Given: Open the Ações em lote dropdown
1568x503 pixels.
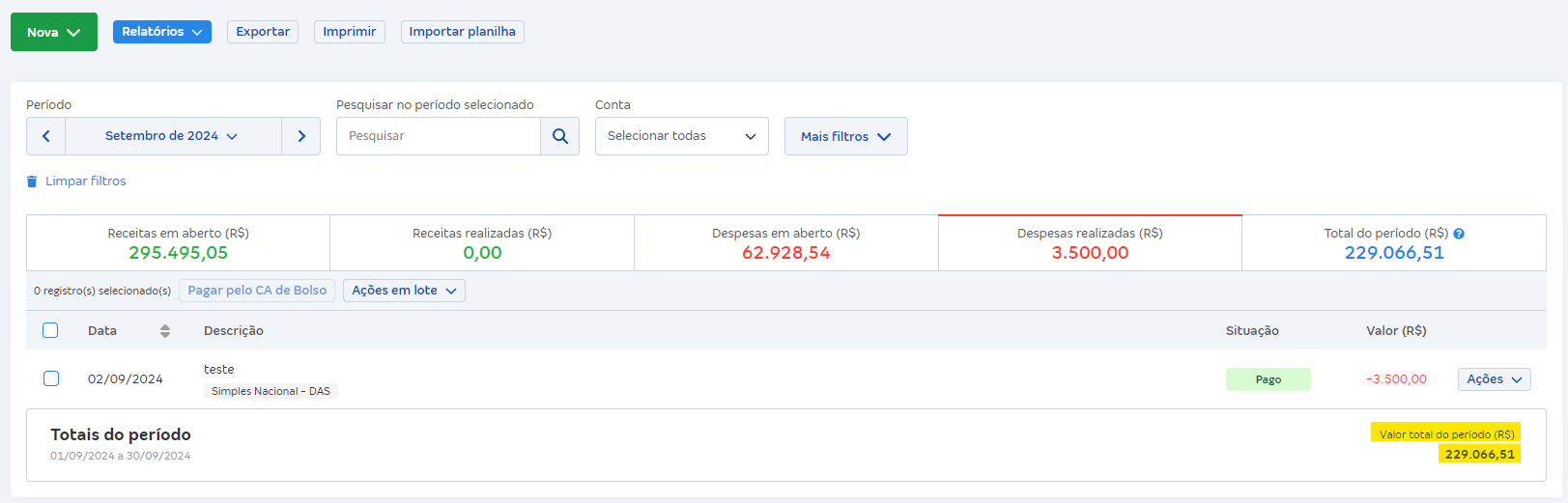Looking at the screenshot, I should click(x=404, y=291).
